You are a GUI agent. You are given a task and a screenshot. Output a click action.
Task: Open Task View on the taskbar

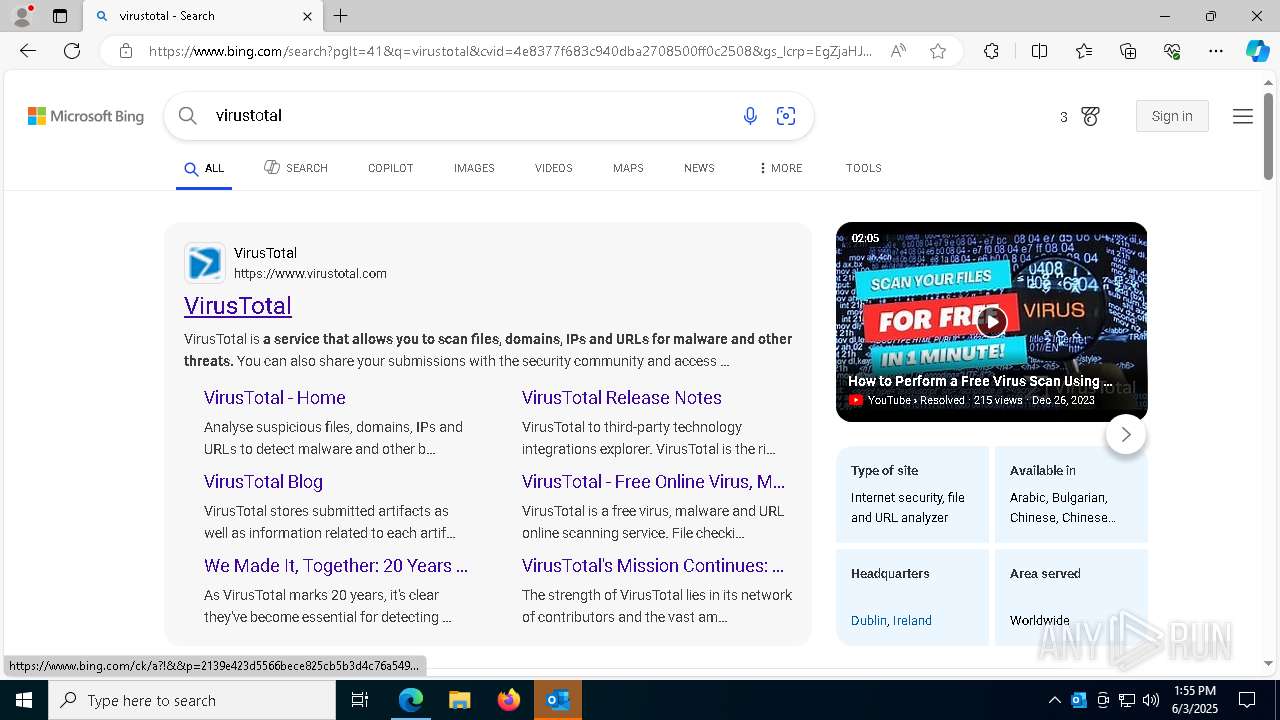coord(360,700)
